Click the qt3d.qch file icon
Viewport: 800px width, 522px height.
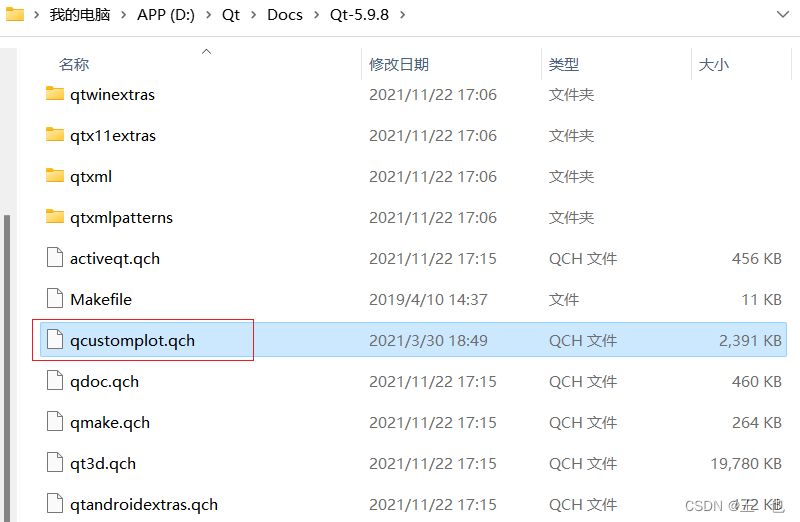pos(55,462)
